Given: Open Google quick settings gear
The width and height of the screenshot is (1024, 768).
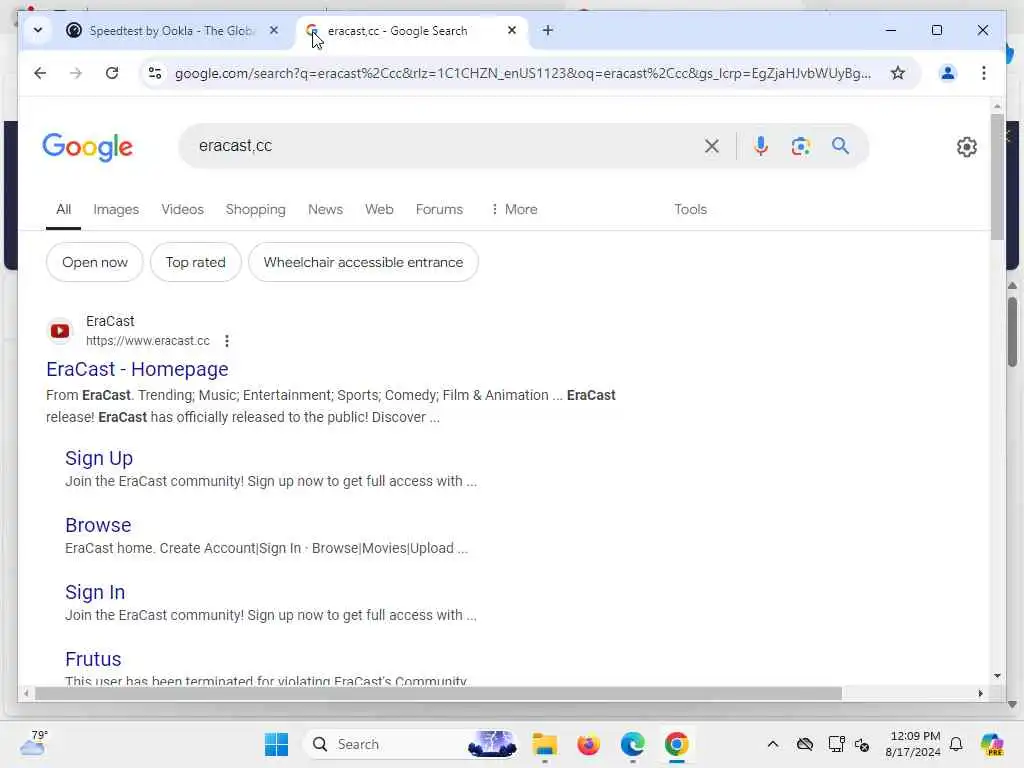Looking at the screenshot, I should coord(967,147).
